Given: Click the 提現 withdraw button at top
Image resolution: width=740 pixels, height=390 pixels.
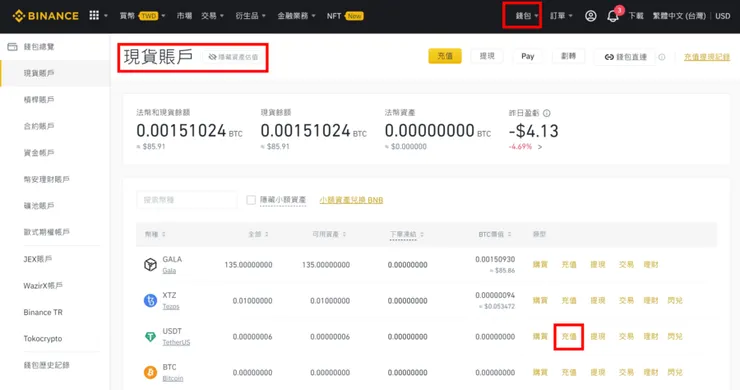Looking at the screenshot, I should [x=487, y=56].
